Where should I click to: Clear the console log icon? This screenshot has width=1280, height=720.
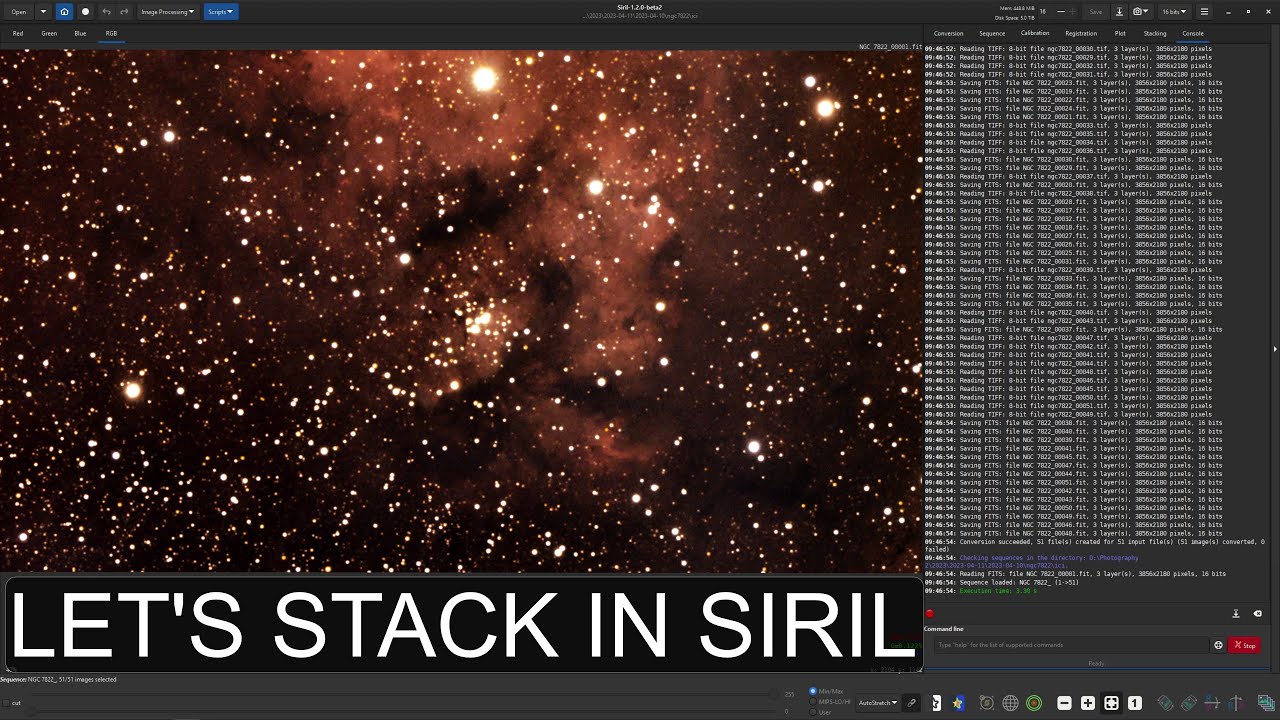1258,614
